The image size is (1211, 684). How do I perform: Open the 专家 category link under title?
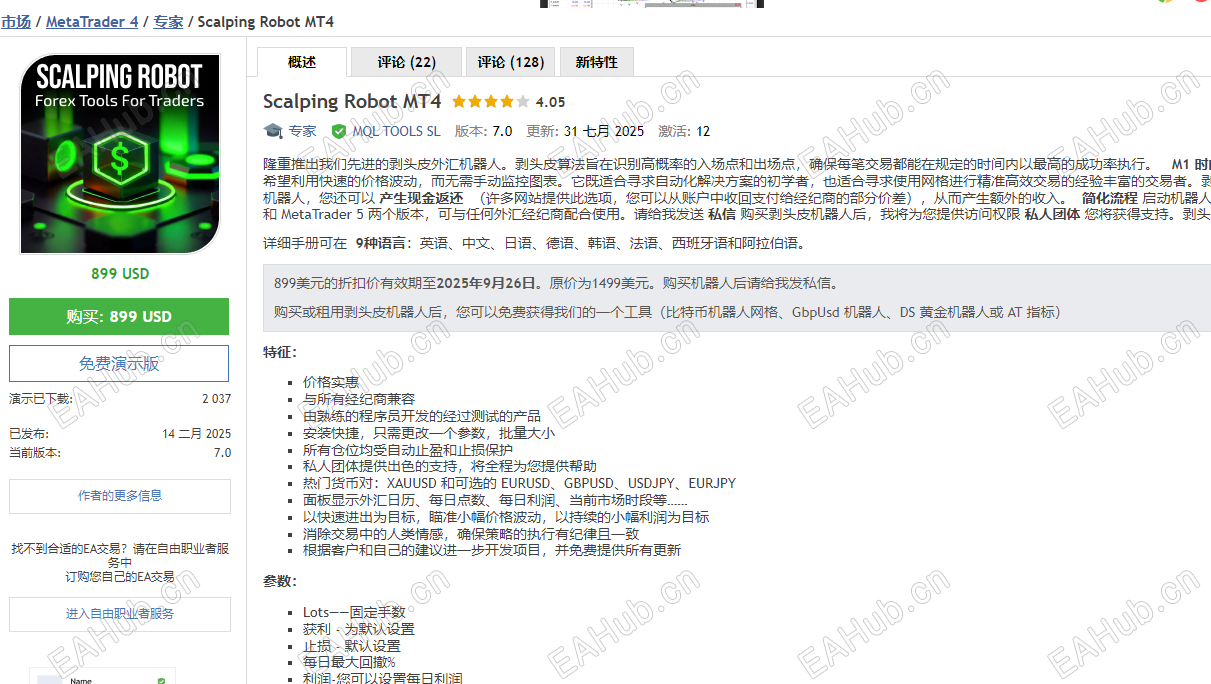302,131
